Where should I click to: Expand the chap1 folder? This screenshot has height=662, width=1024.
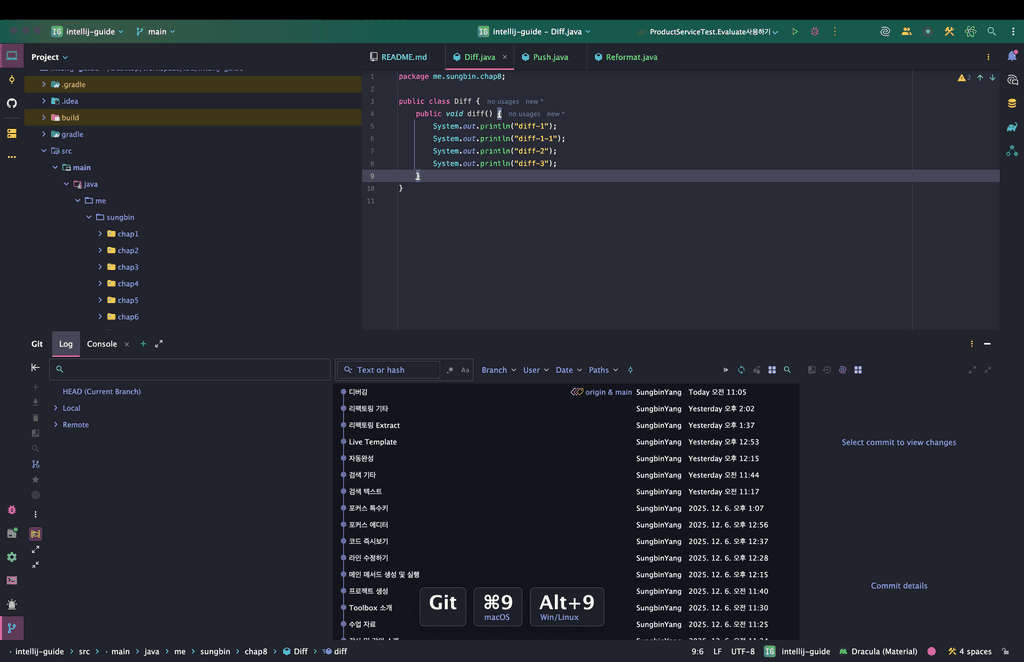pyautogui.click(x=101, y=234)
